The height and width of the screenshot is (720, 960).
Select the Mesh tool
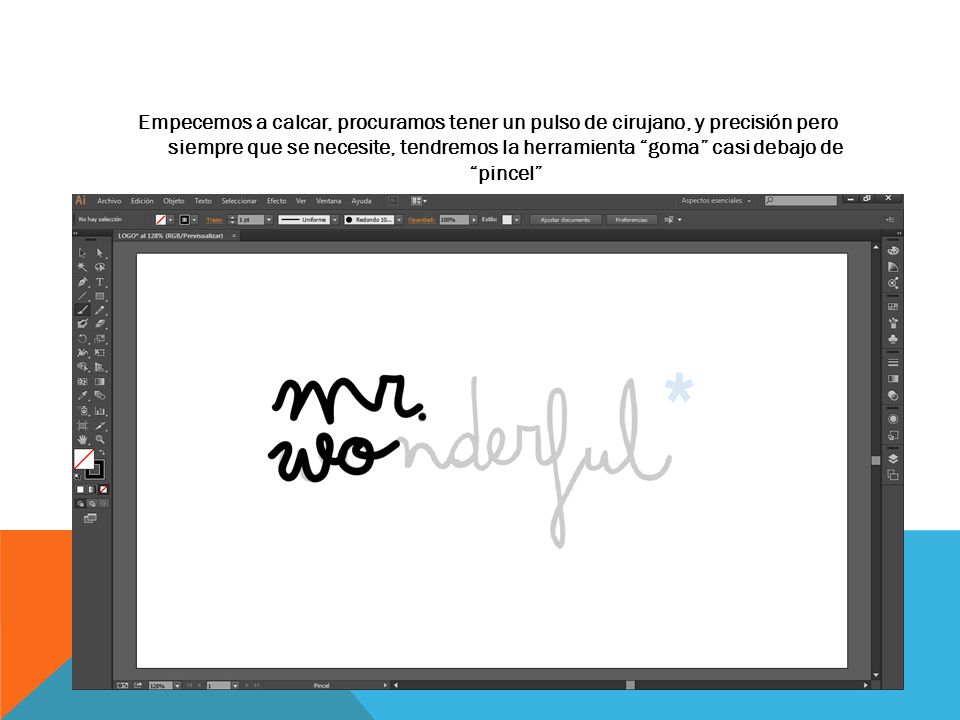[x=83, y=381]
